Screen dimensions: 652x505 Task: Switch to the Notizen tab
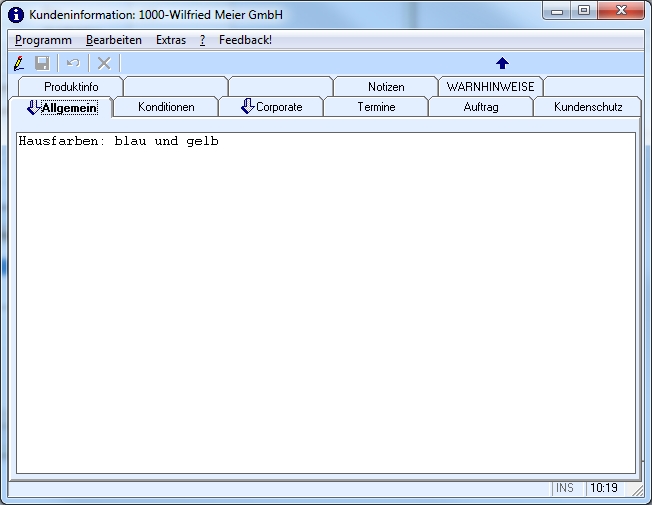pyautogui.click(x=386, y=87)
